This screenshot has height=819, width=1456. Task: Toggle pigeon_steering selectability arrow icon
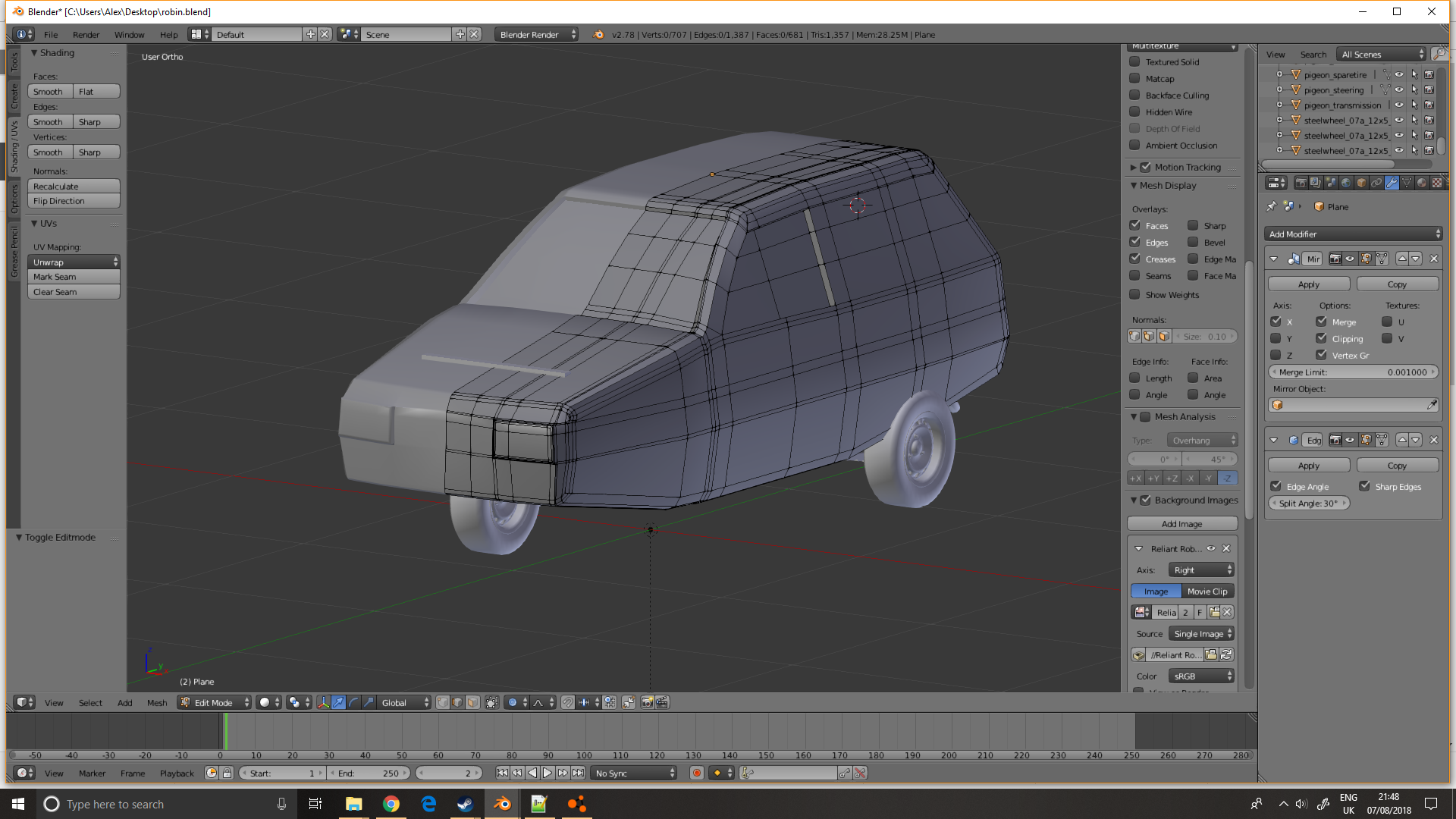(x=1414, y=89)
